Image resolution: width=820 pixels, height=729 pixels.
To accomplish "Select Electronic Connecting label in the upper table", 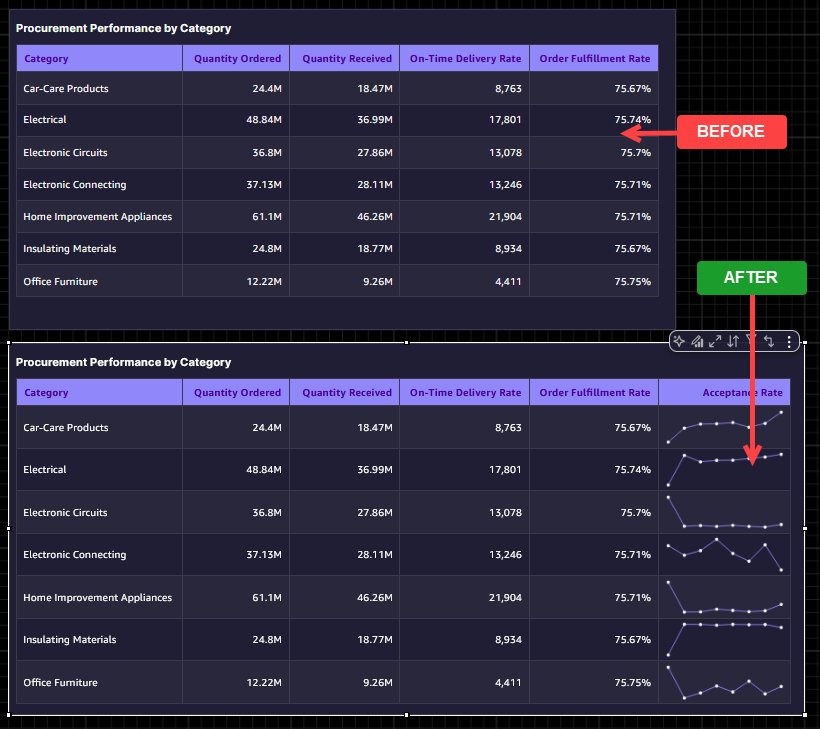I will pyautogui.click(x=75, y=185).
